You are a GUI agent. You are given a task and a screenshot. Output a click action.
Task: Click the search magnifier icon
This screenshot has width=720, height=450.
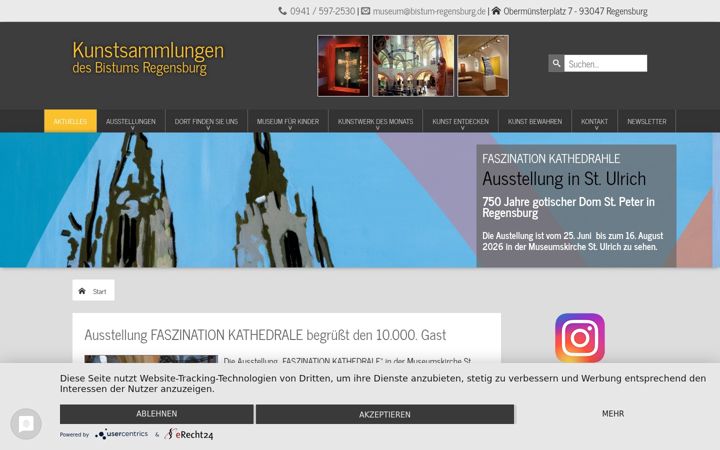[x=556, y=63]
